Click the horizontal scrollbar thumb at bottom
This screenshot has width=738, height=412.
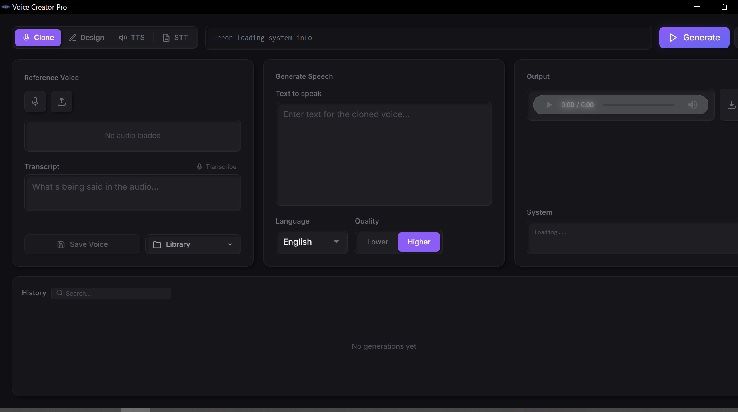click(136, 410)
